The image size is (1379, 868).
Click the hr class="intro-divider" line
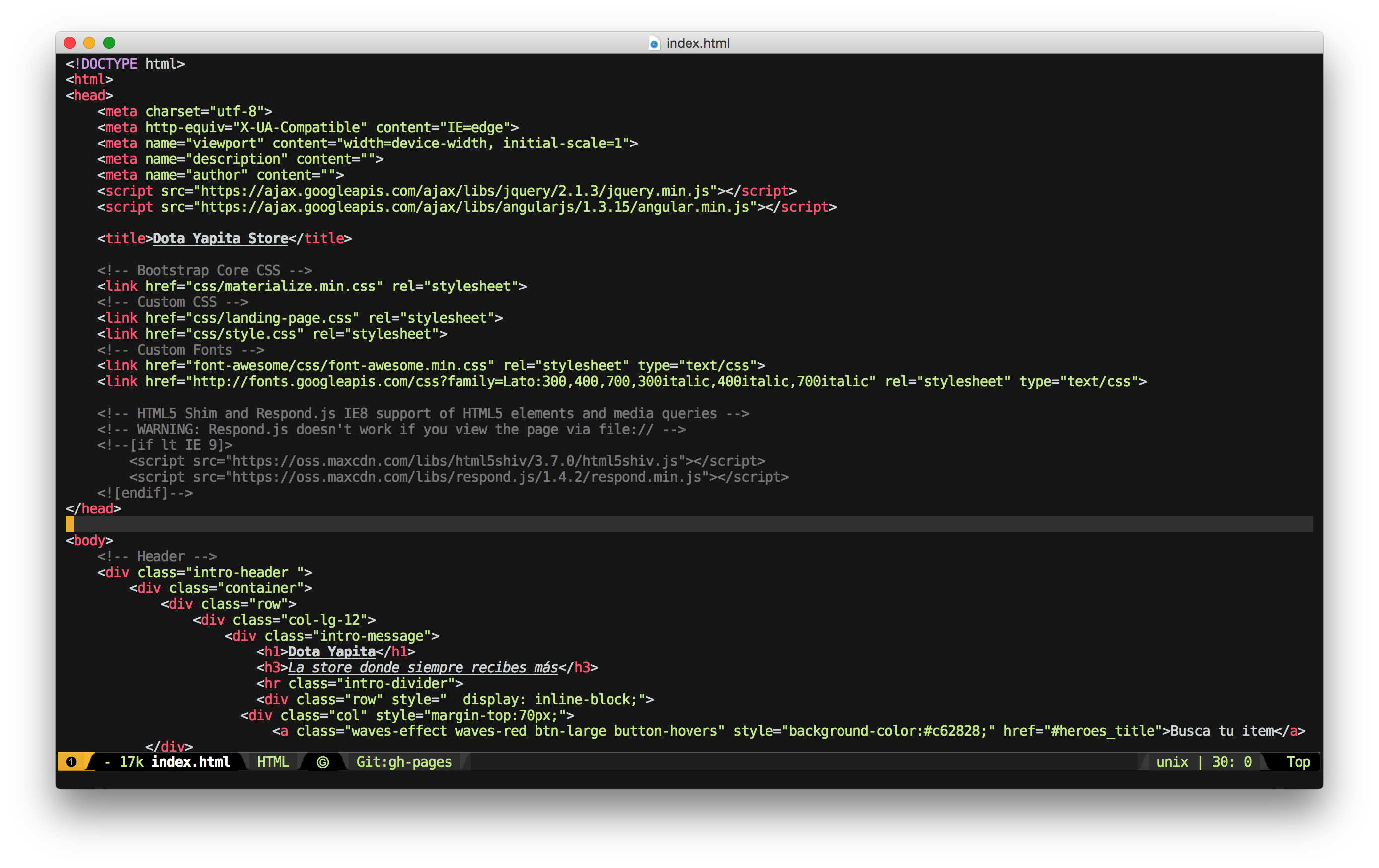(x=360, y=684)
